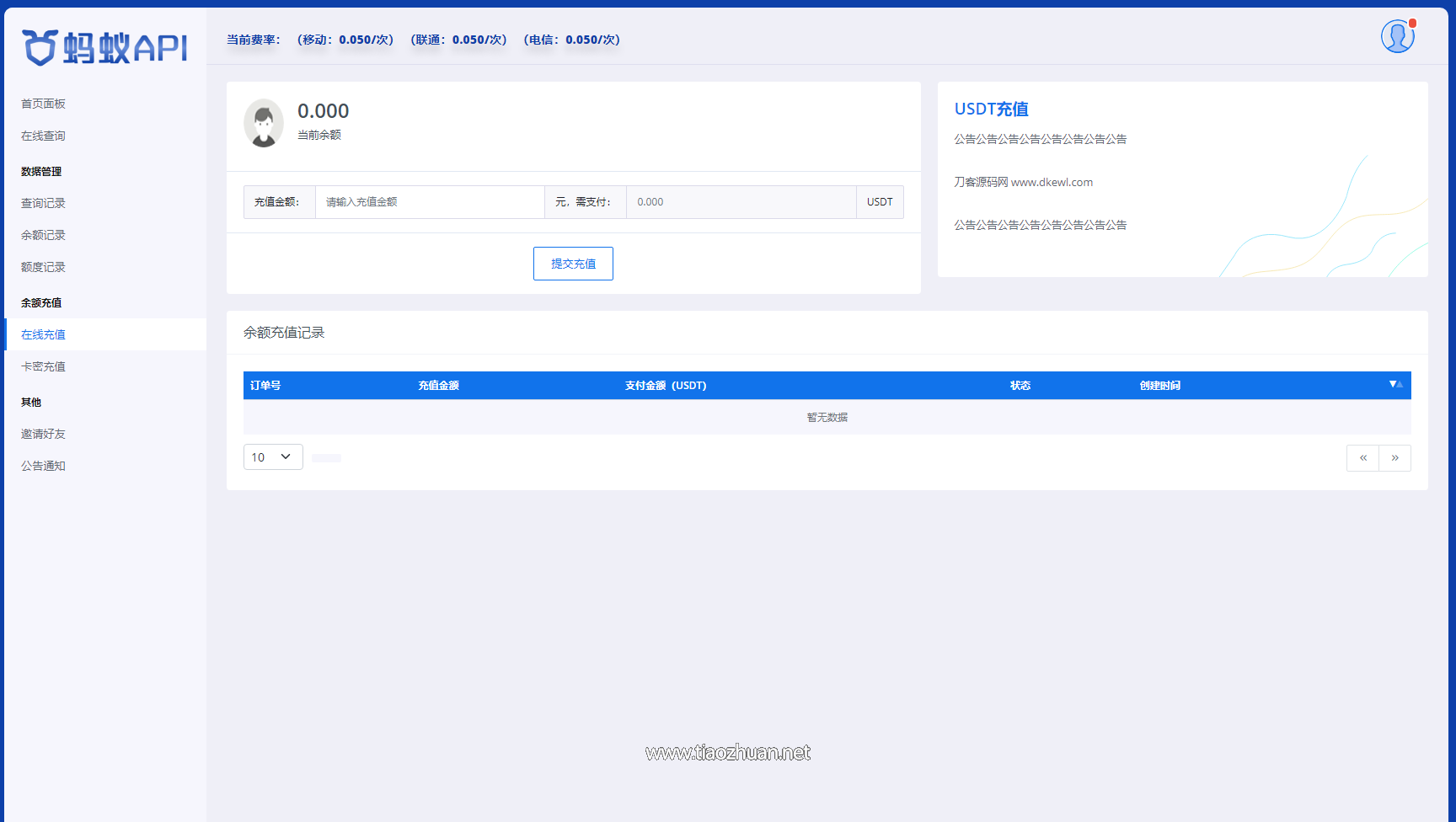Toggle the table column sort icon
Image resolution: width=1456 pixels, height=822 pixels.
point(1395,384)
